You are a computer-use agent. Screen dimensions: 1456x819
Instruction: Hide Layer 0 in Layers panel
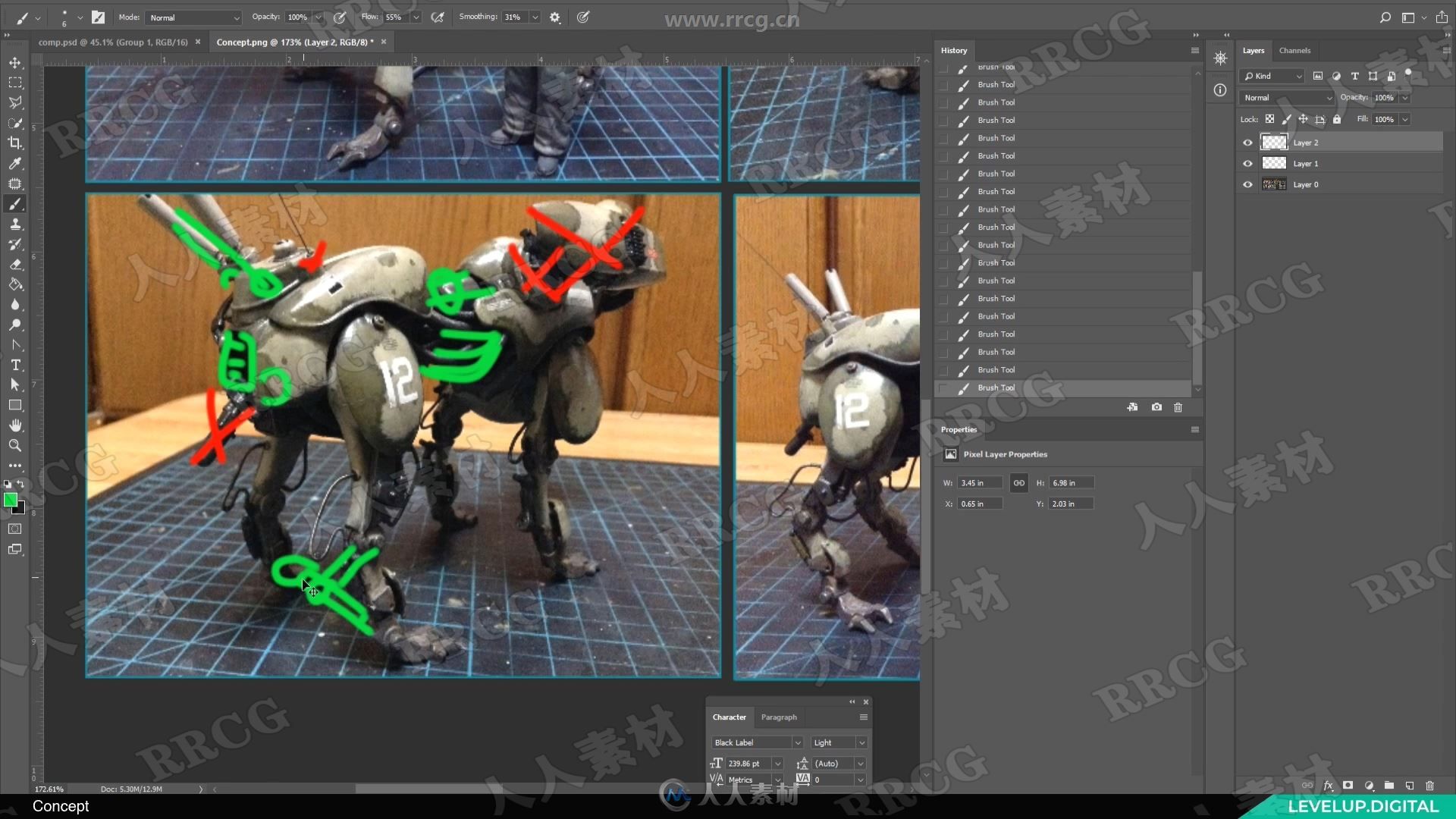pyautogui.click(x=1247, y=184)
